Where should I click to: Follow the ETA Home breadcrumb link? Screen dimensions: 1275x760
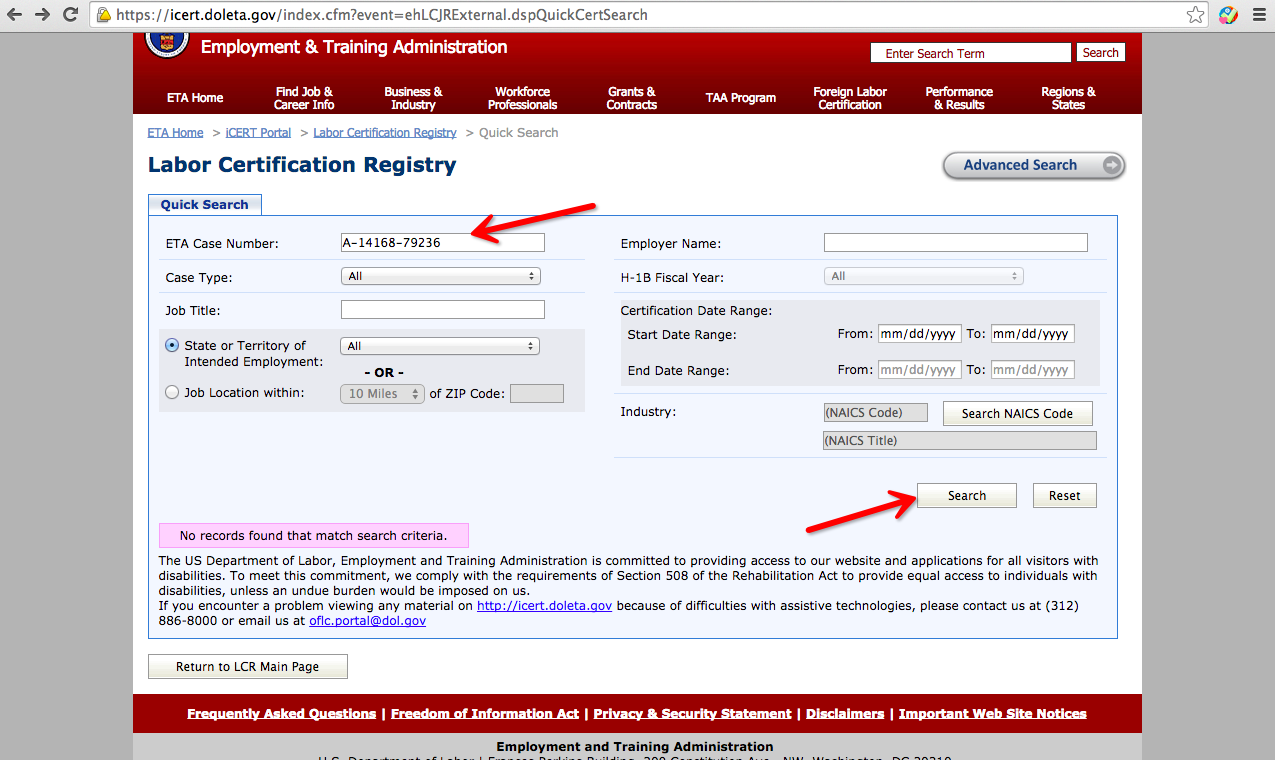click(175, 133)
